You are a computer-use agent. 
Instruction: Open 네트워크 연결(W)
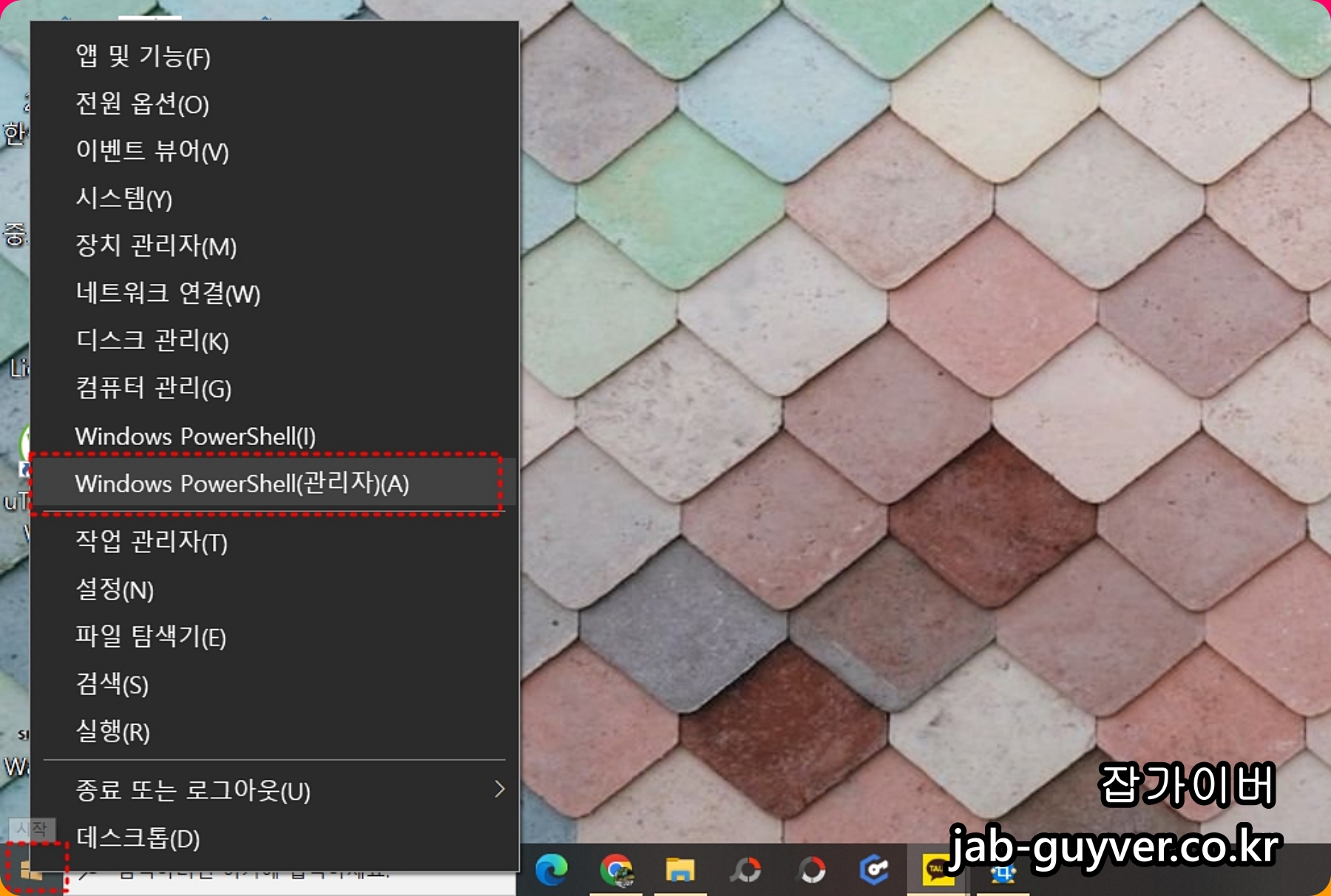[x=169, y=293]
